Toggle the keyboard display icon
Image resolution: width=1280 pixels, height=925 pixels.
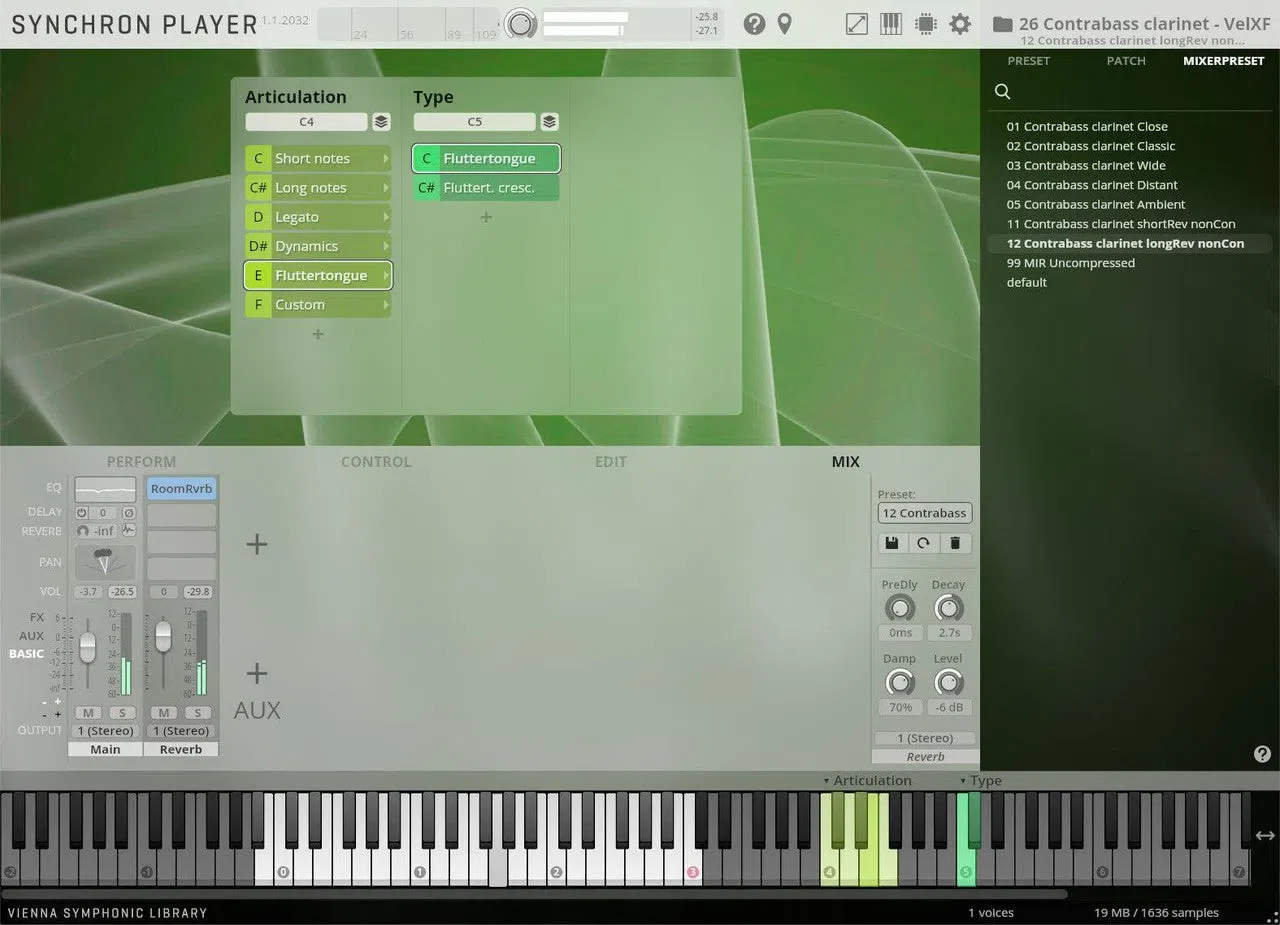point(891,24)
